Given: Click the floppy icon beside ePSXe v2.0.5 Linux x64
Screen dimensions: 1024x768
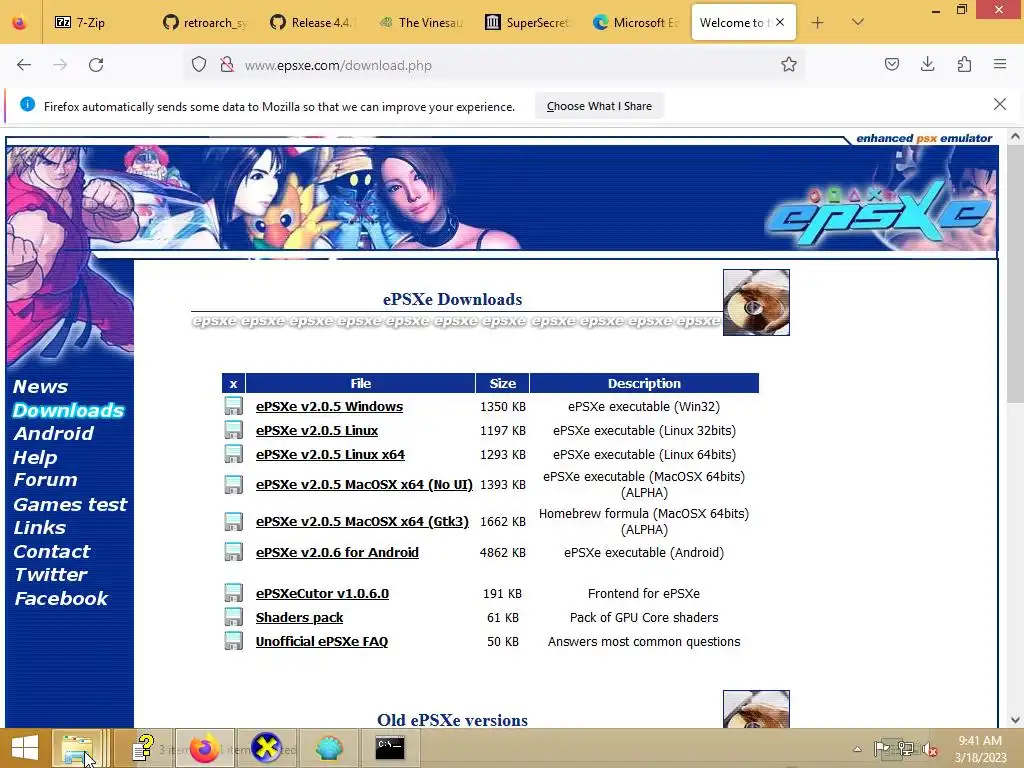Looking at the screenshot, I should 233,454.
